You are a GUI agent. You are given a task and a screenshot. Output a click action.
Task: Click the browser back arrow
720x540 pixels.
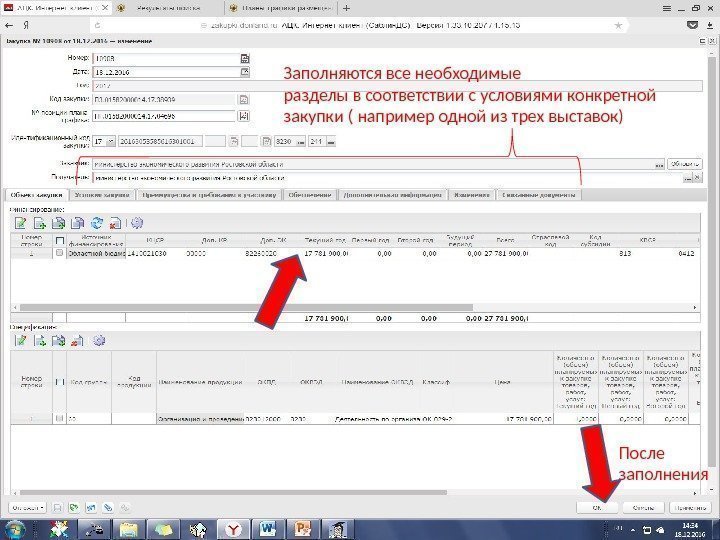pos(9,25)
